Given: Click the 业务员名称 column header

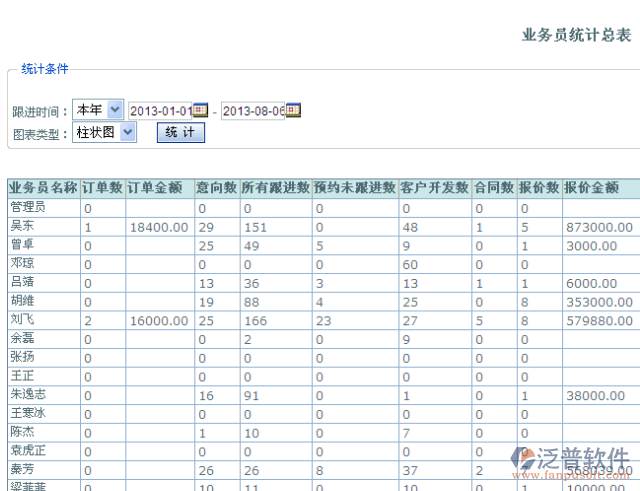Looking at the screenshot, I should 43,187.
